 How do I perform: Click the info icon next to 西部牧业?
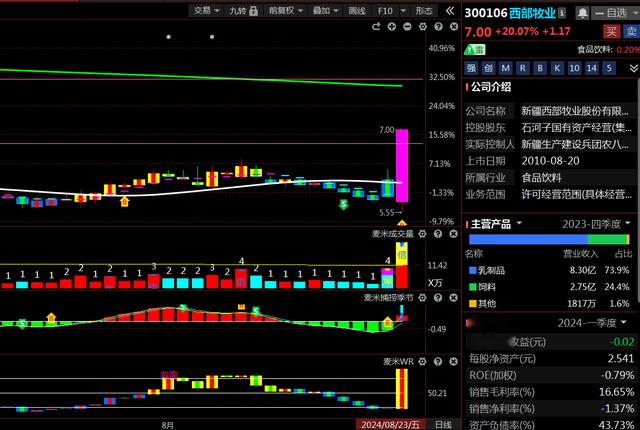[x=562, y=13]
